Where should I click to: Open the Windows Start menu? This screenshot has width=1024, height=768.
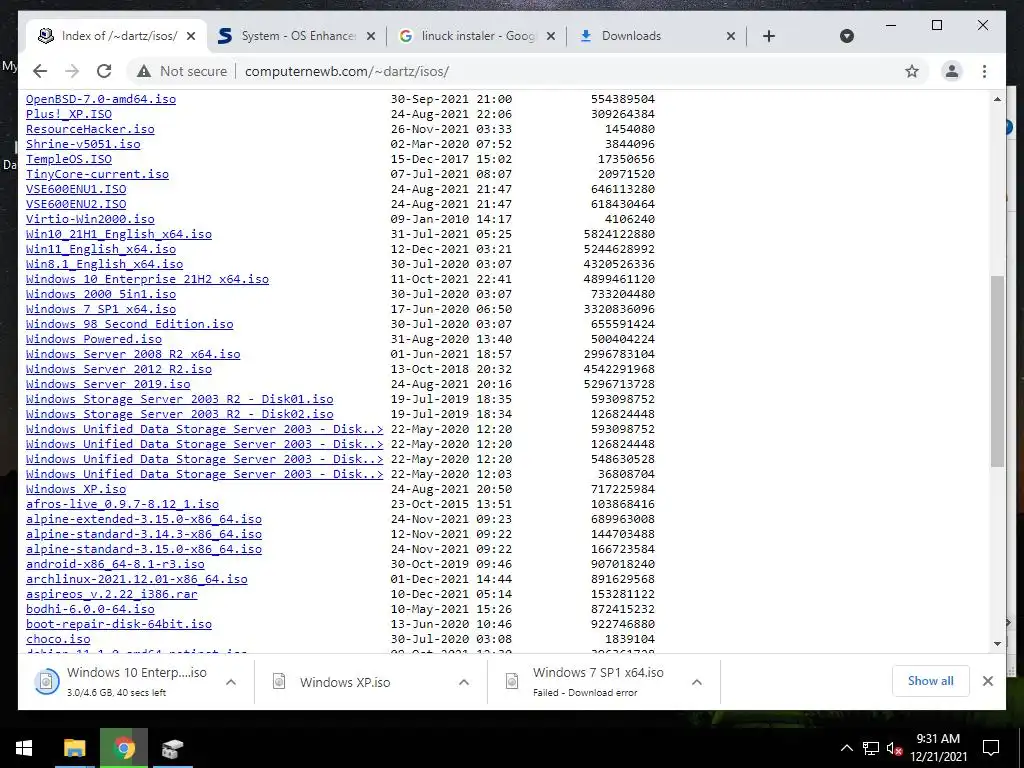24,748
